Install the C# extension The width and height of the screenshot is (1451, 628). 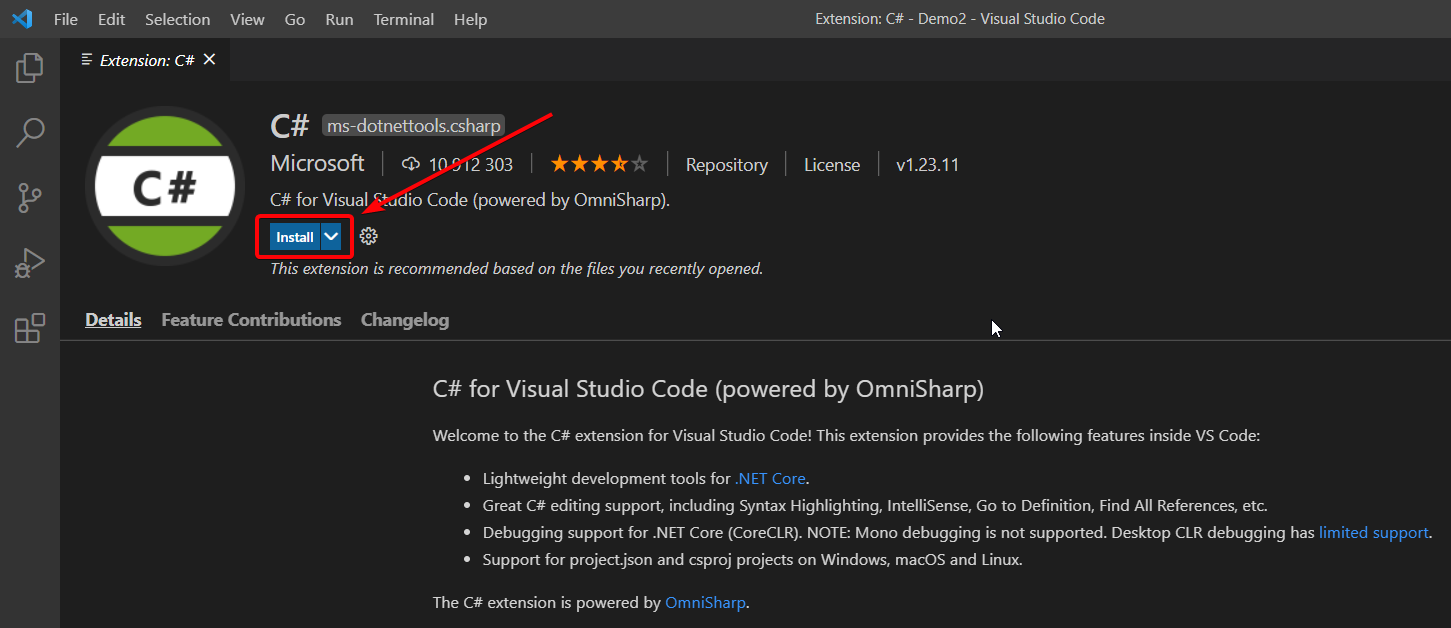(294, 236)
